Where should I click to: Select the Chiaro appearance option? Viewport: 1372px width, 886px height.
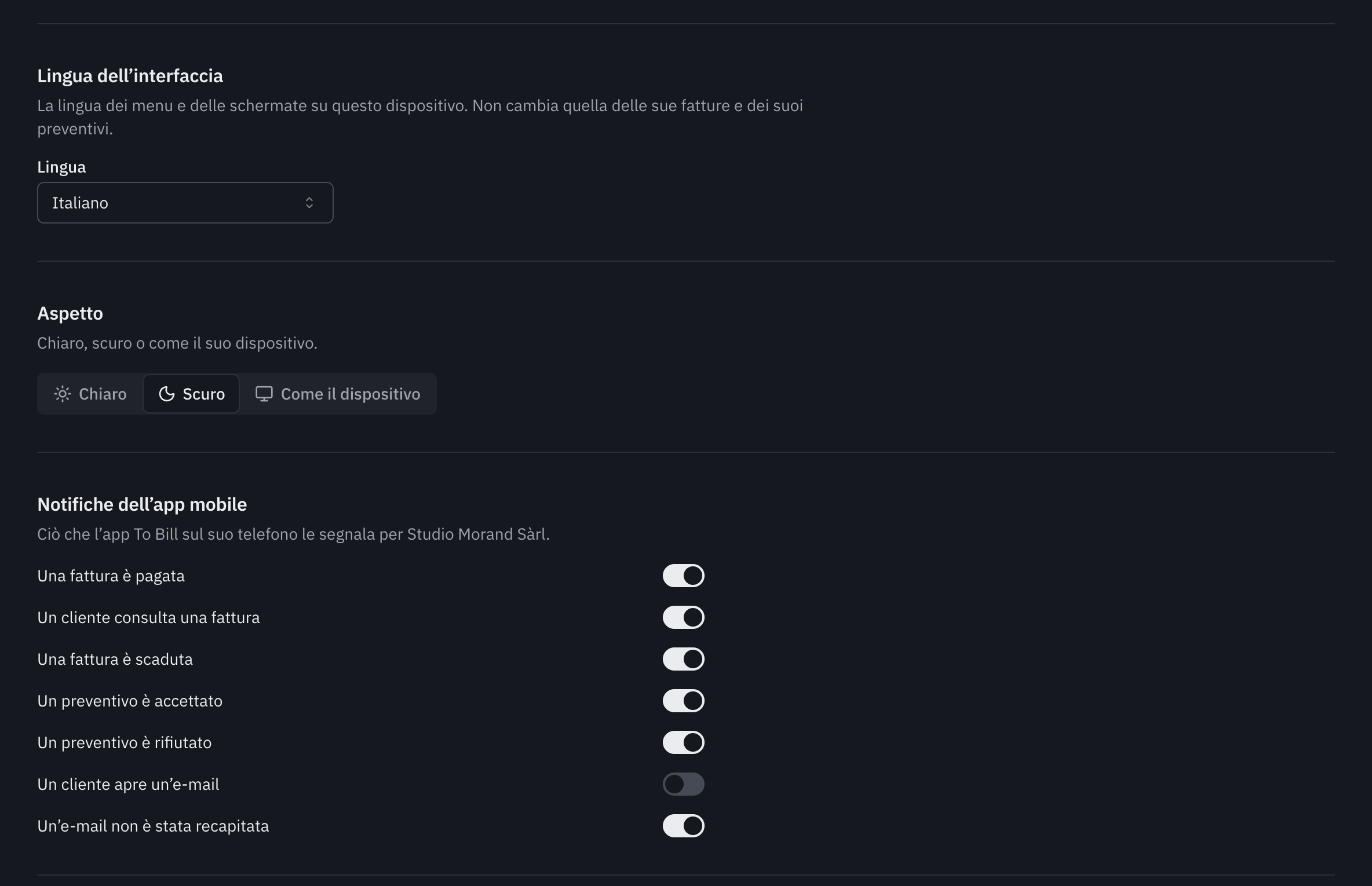[x=90, y=394]
